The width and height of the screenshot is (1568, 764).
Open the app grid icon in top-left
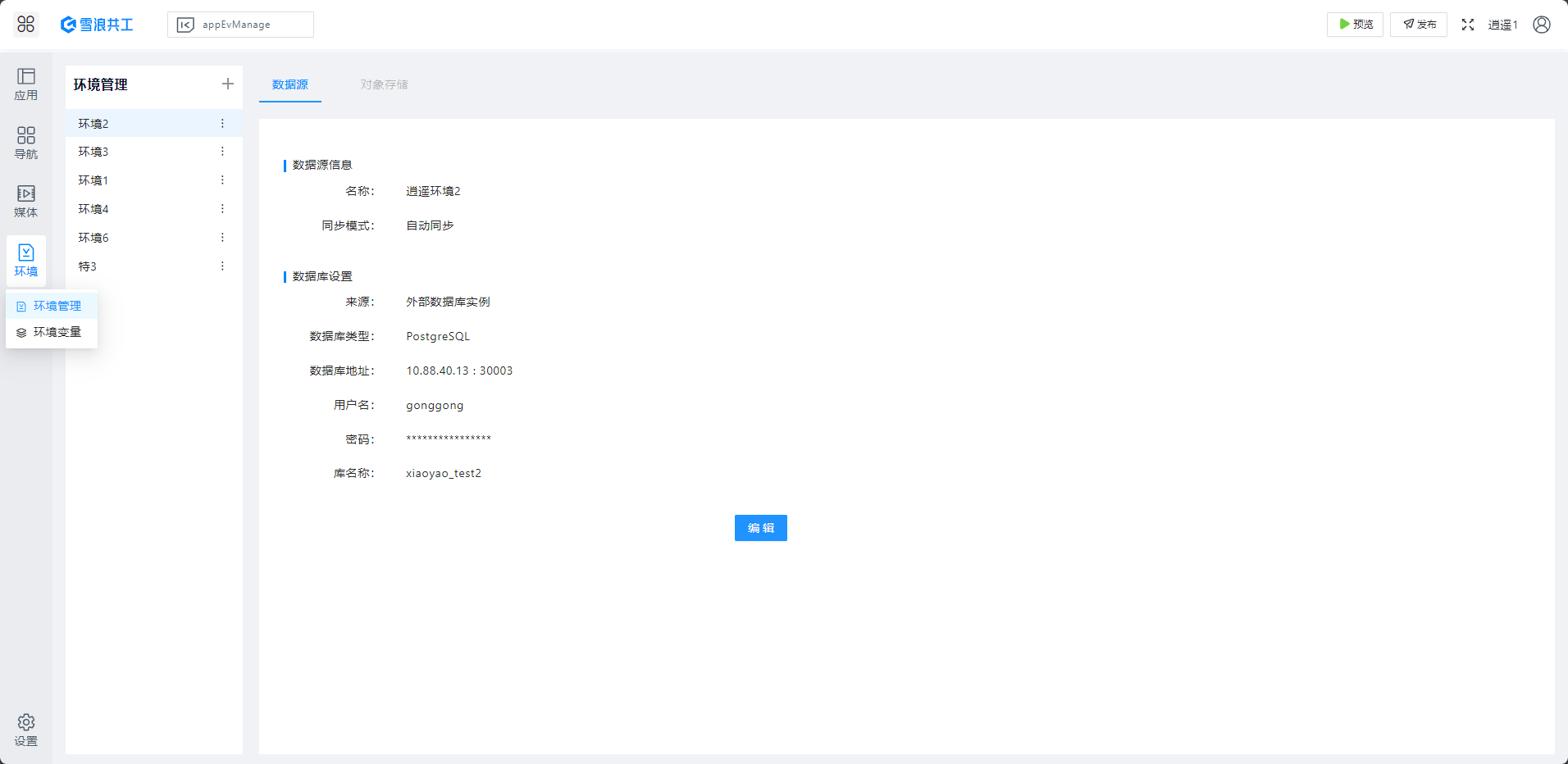[x=26, y=25]
